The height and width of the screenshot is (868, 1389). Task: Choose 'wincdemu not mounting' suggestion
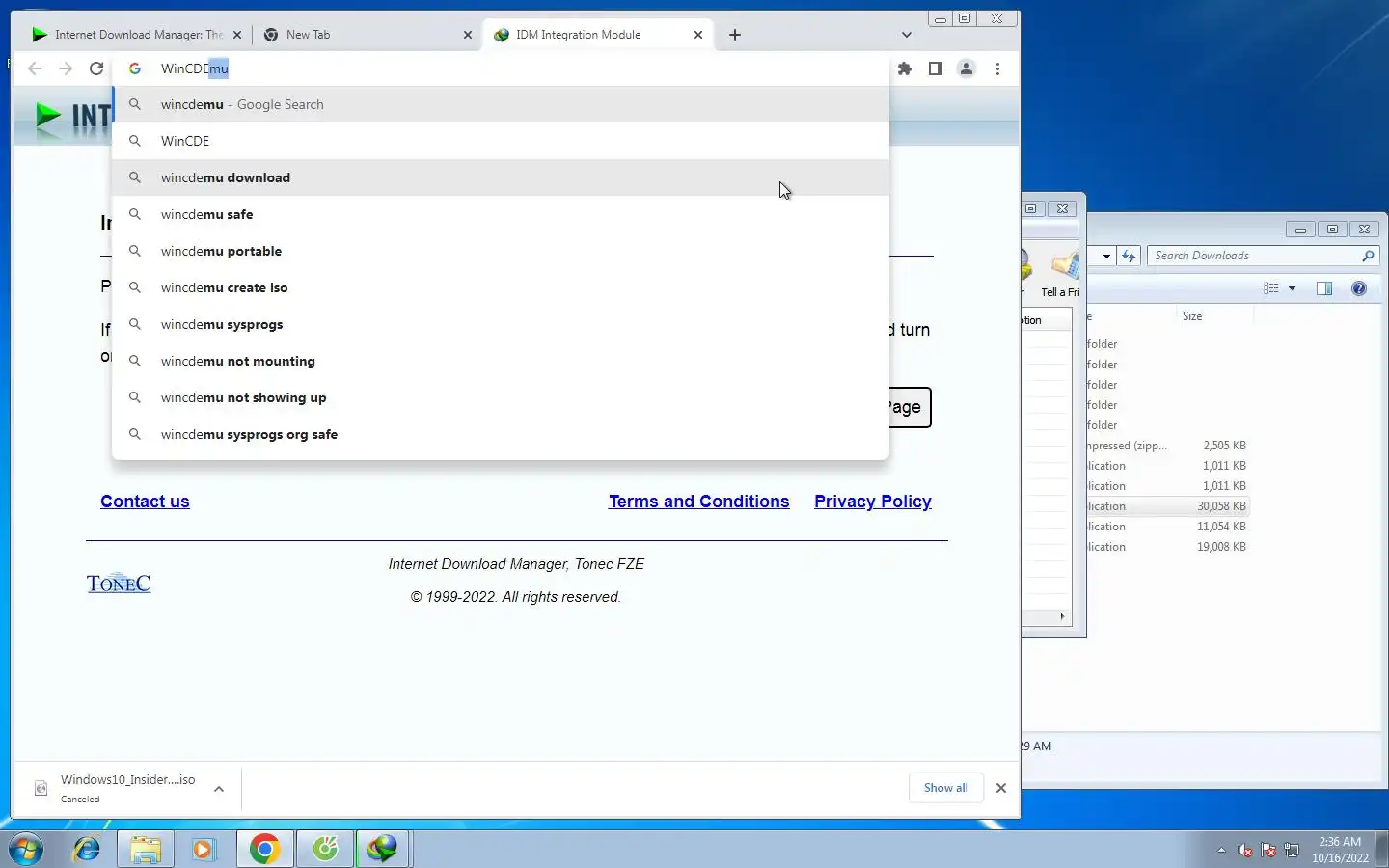(x=501, y=361)
